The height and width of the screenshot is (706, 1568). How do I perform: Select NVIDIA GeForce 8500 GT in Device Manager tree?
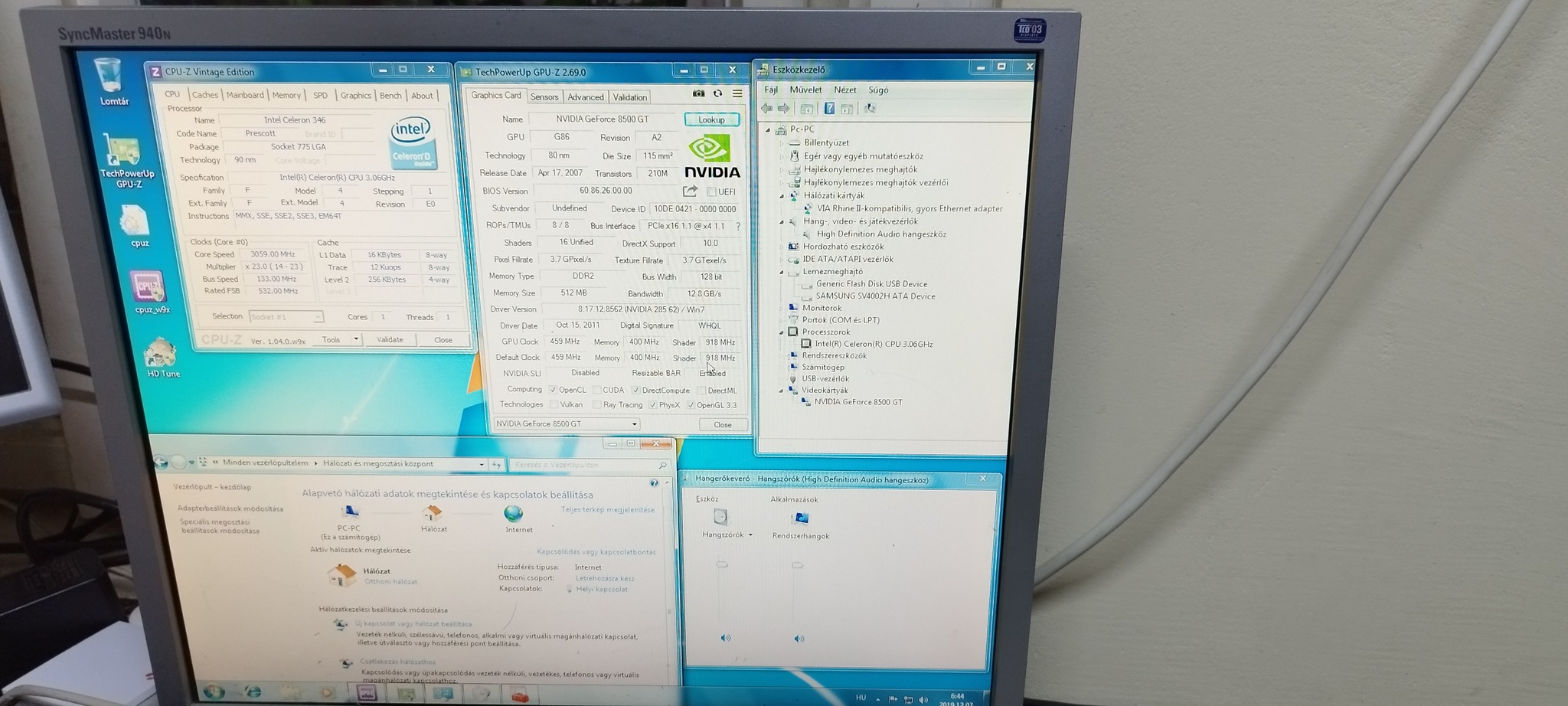click(858, 402)
